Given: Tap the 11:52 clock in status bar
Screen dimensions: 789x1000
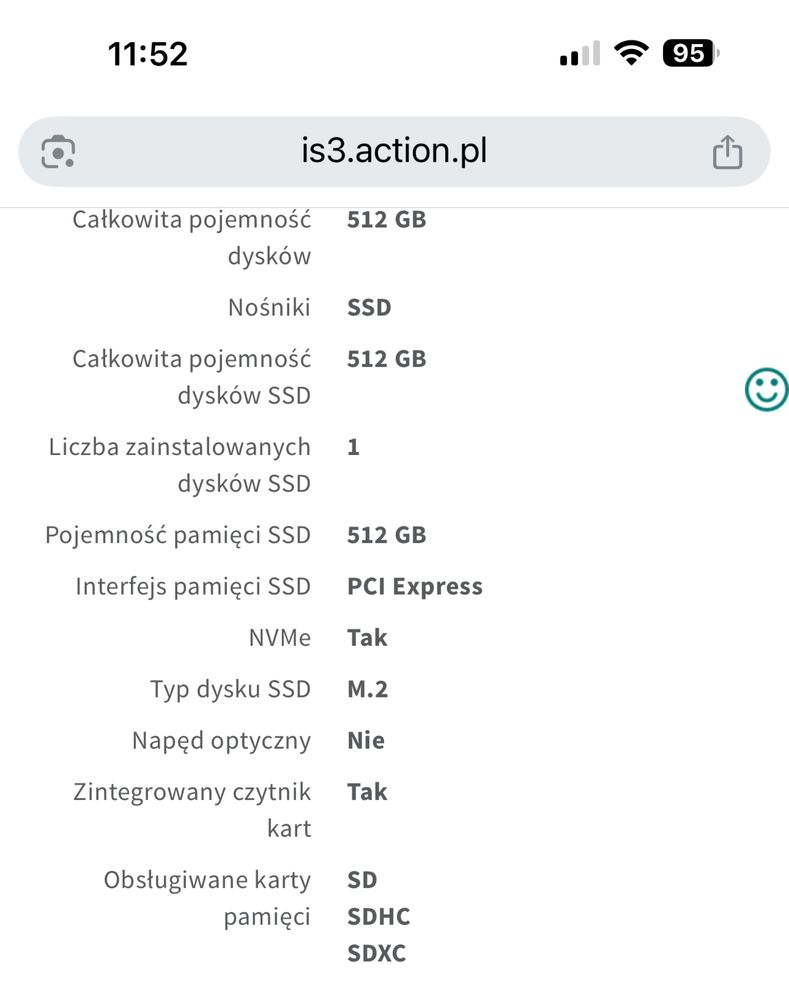Looking at the screenshot, I should point(148,54).
